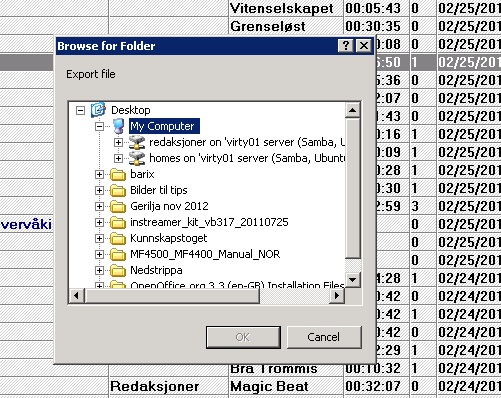Click the Kunnskapstoget folder icon

coord(118,238)
